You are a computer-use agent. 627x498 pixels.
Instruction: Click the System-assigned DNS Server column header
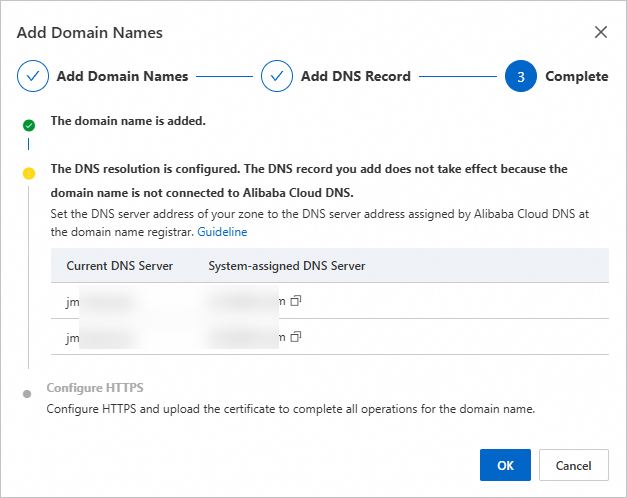pyautogui.click(x=287, y=266)
